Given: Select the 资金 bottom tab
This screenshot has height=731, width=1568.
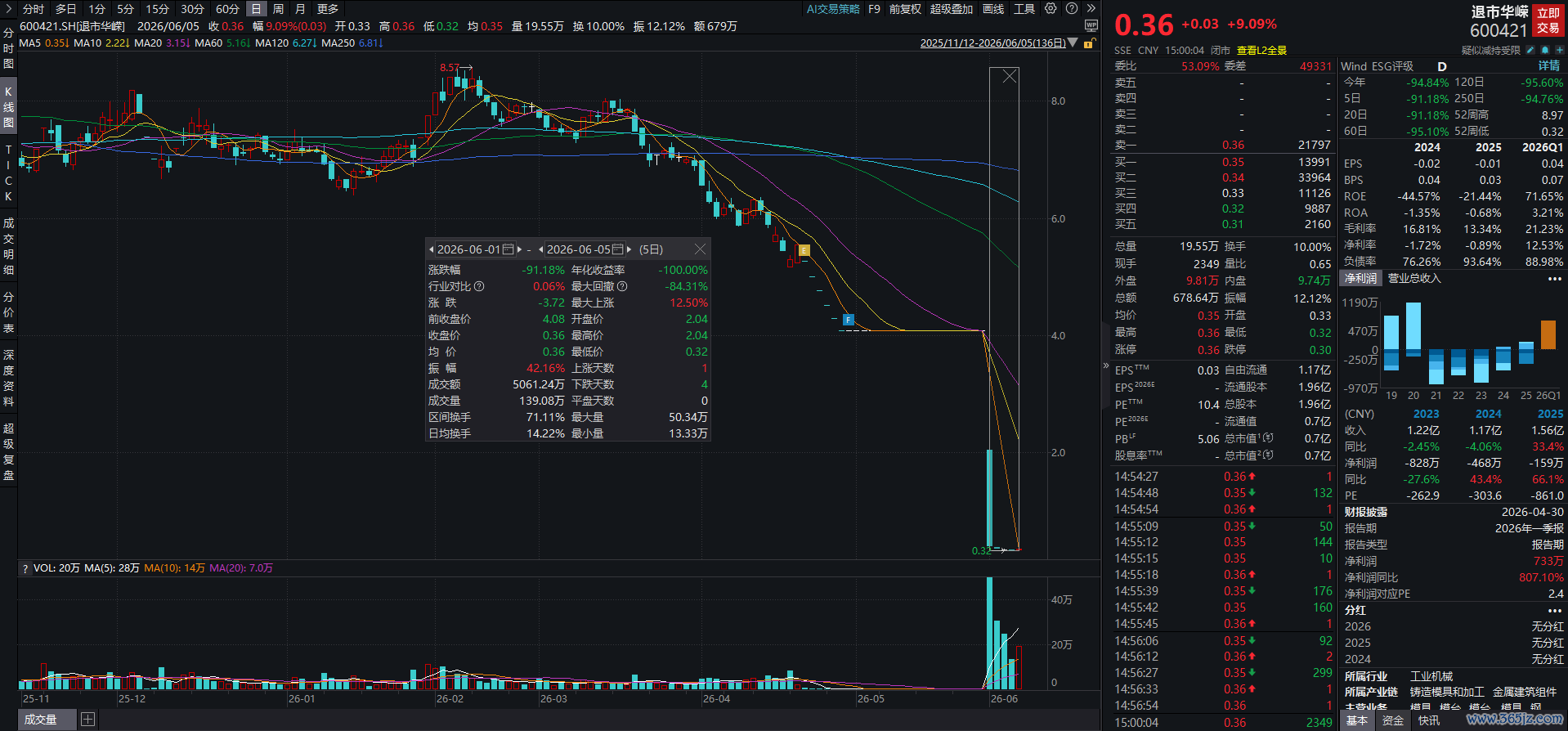Looking at the screenshot, I should (x=1393, y=720).
